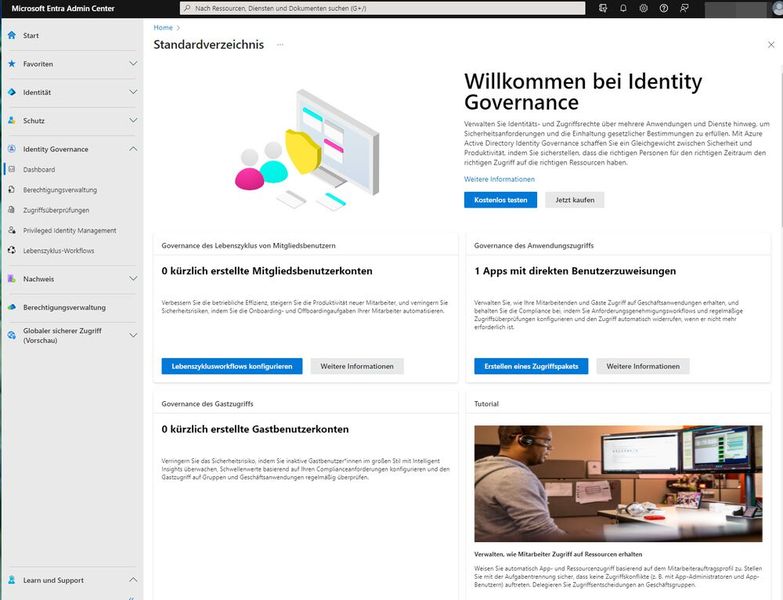Close the Standardverzeichnis pane with X
The height and width of the screenshot is (600, 783).
(771, 44)
